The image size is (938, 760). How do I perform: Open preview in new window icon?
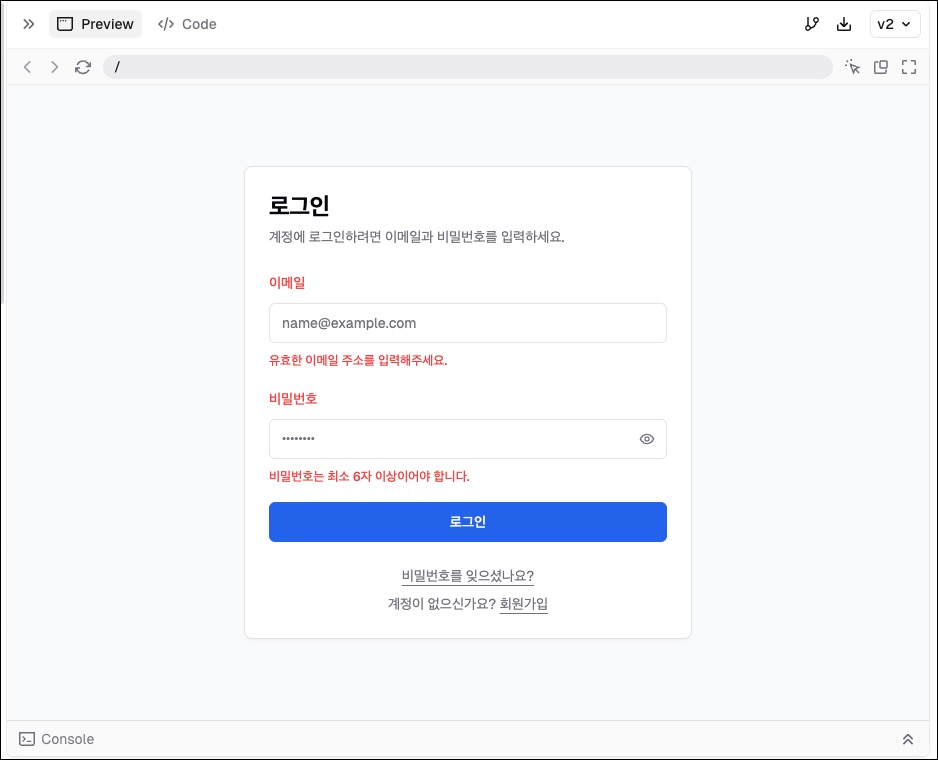point(881,67)
